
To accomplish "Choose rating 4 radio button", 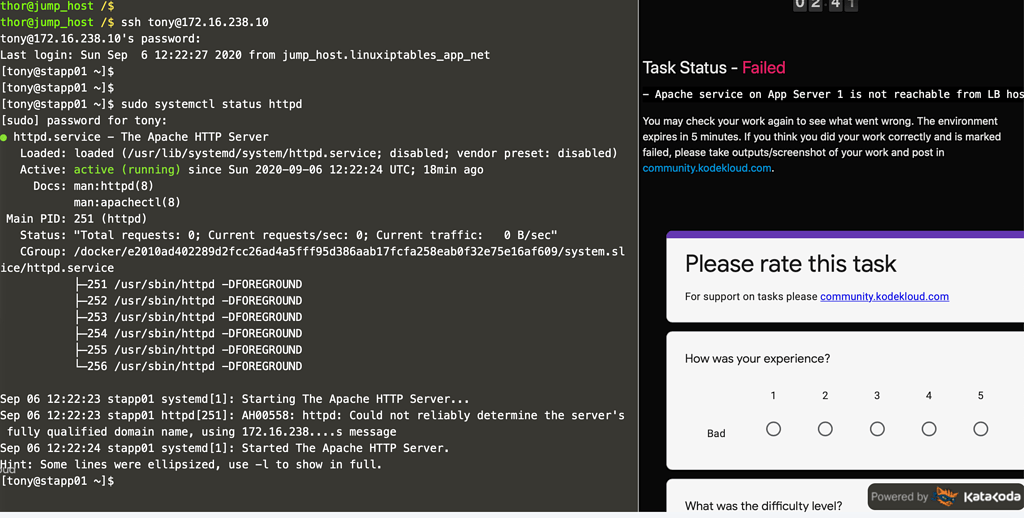I will coord(929,429).
